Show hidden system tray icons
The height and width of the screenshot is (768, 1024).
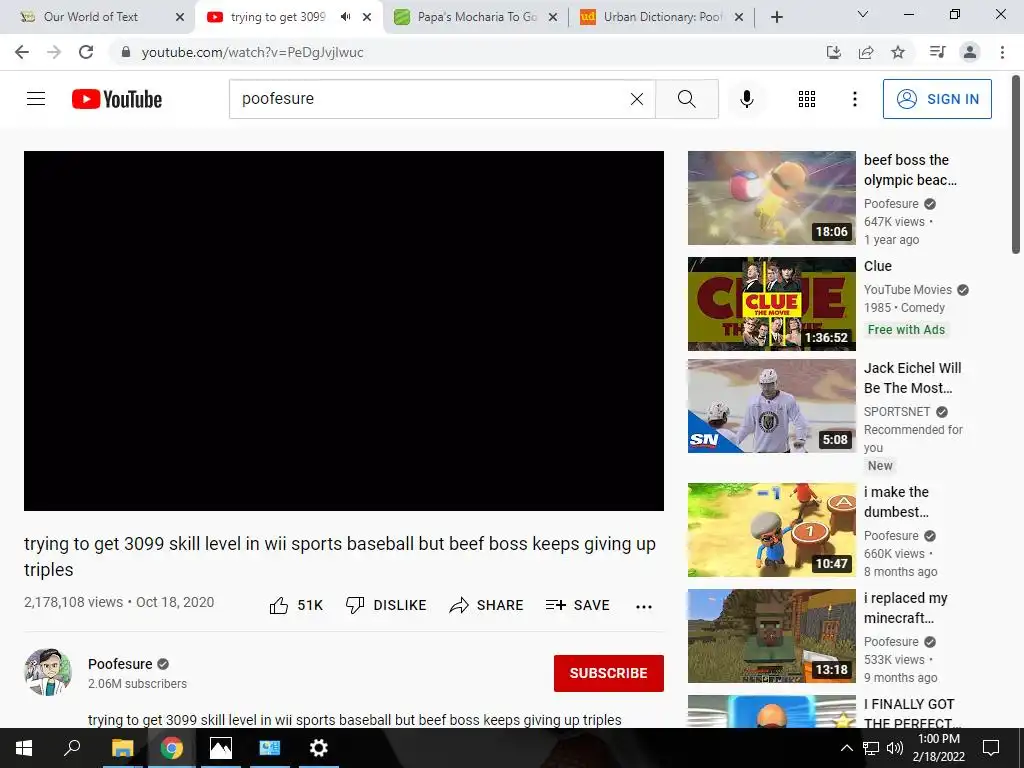point(846,748)
